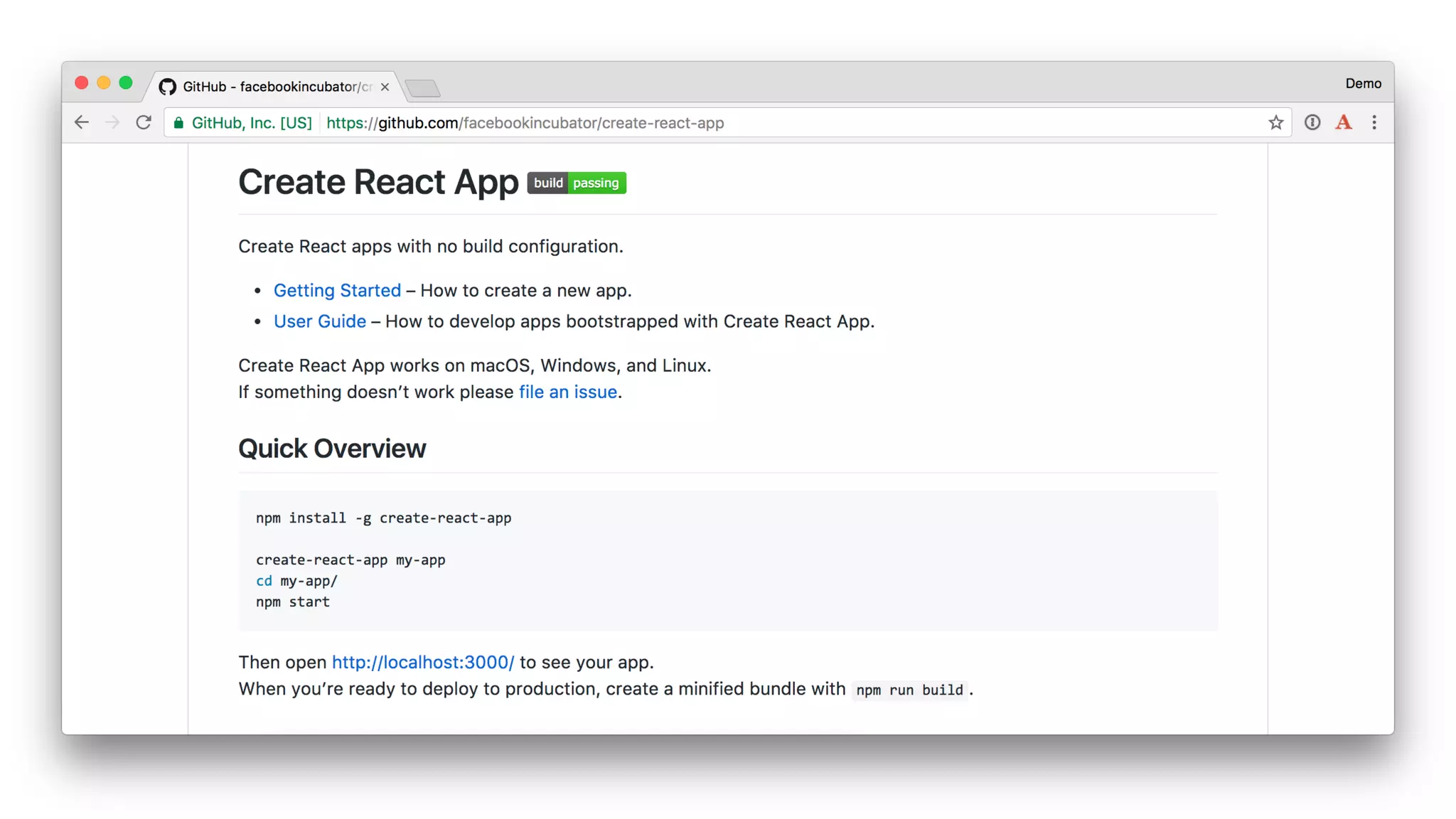
Task: Open the Chrome three-dot menu
Action: [1374, 122]
